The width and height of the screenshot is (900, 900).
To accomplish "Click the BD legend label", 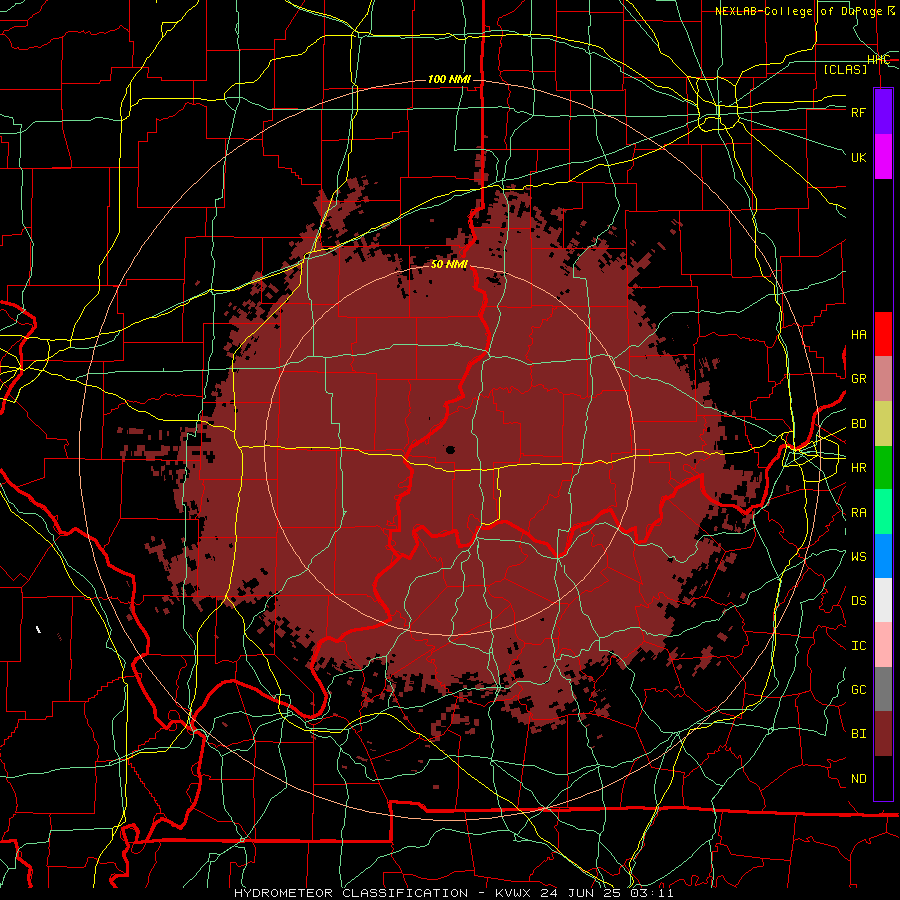I will click(x=858, y=424).
